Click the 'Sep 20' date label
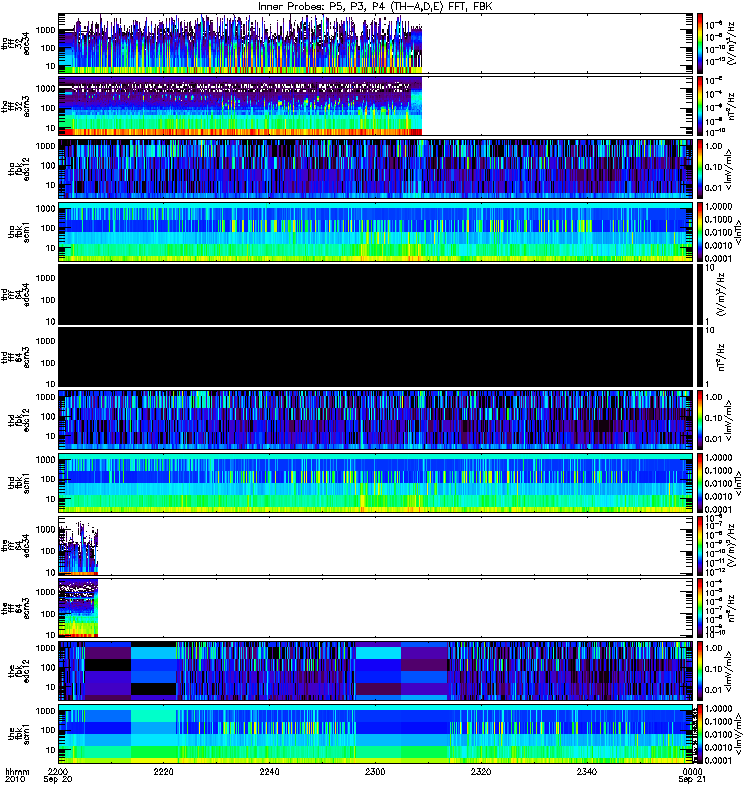 (57, 780)
